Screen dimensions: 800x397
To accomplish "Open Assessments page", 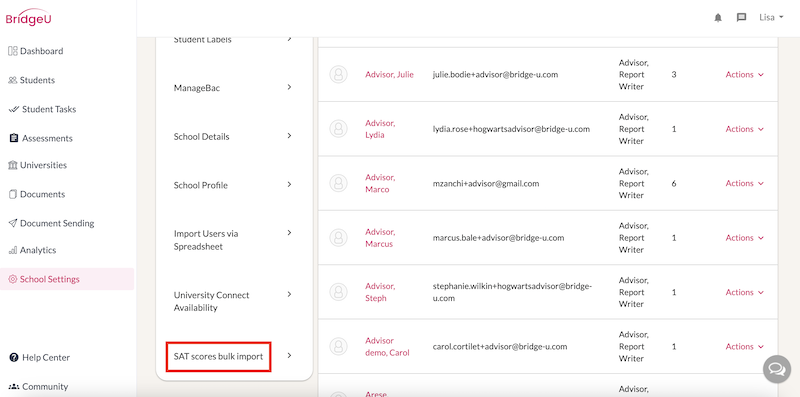I will [47, 138].
